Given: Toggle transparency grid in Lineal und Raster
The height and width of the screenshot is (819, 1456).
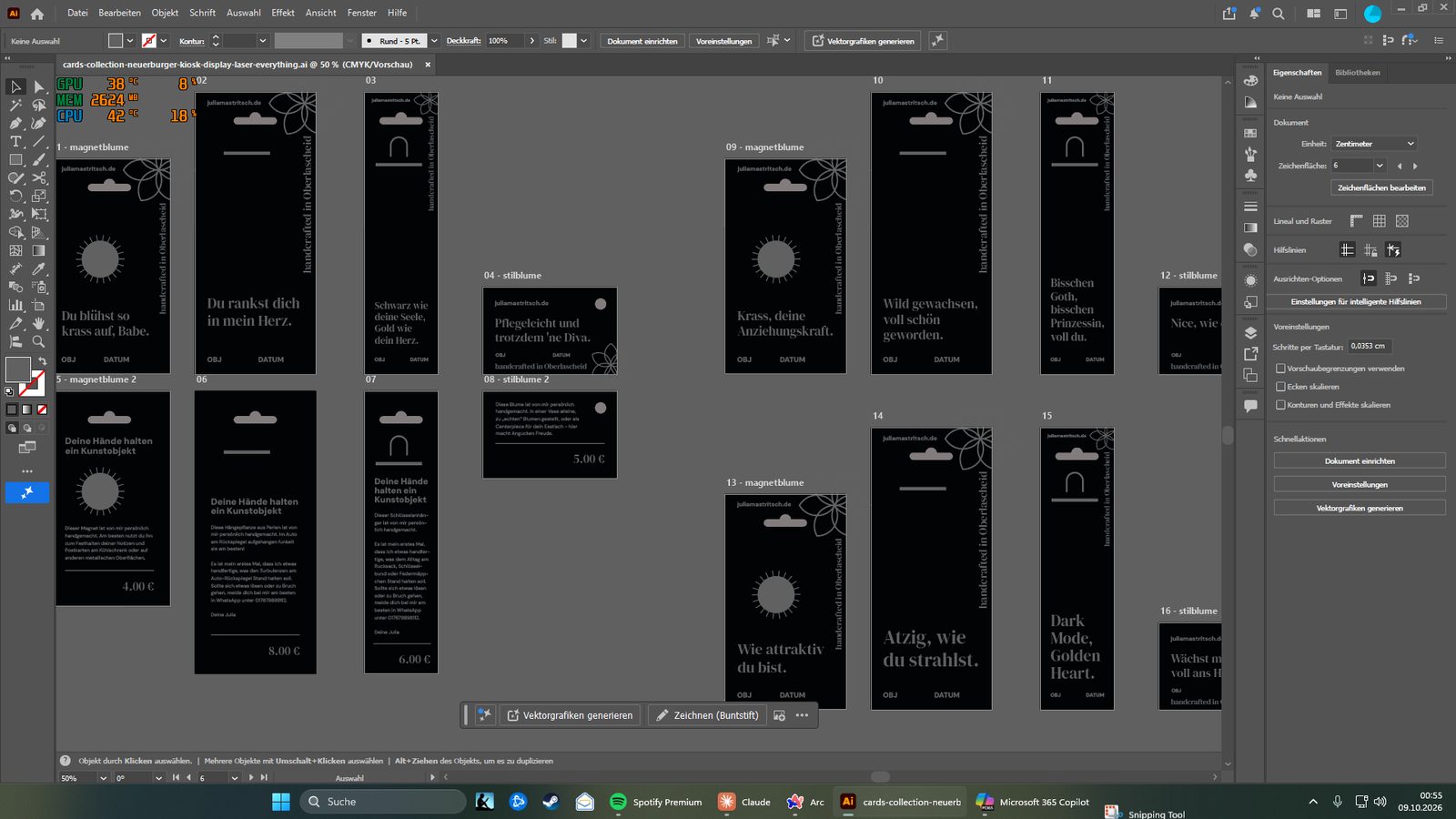Looking at the screenshot, I should (1401, 221).
